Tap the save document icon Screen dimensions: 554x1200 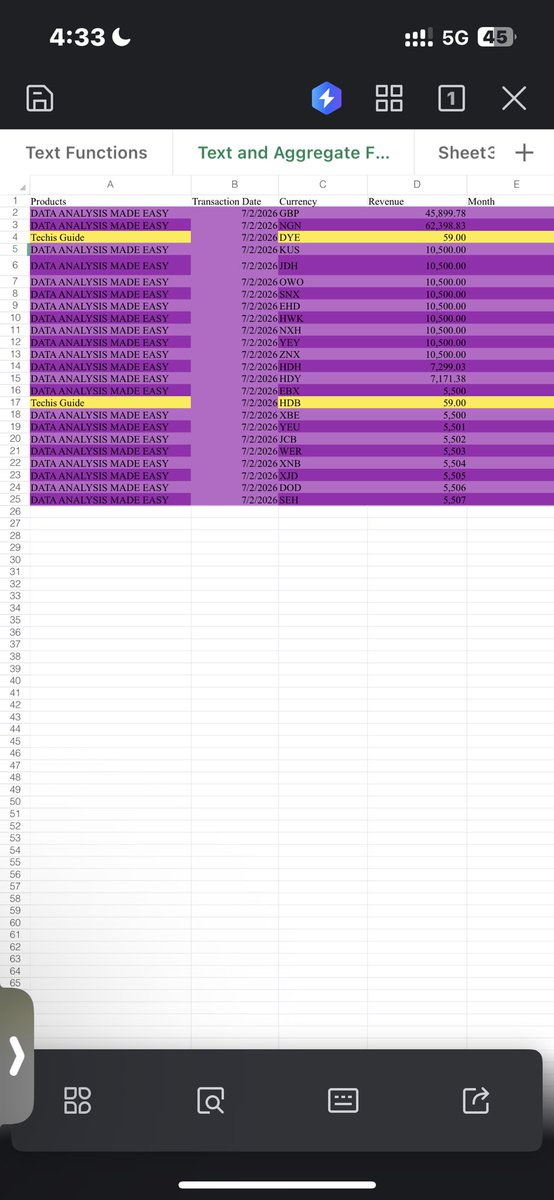[x=39, y=98]
